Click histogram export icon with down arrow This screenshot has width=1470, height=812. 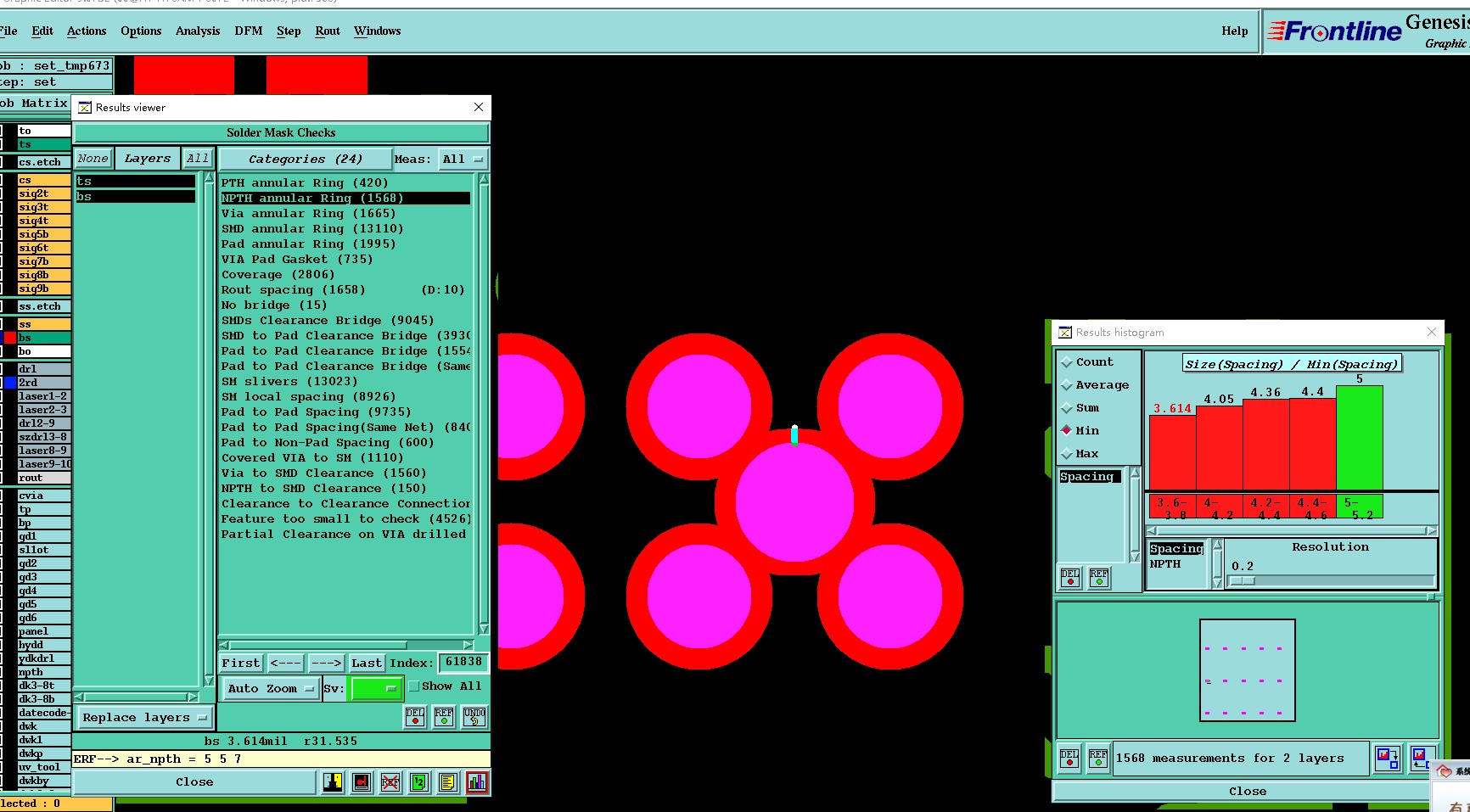[x=1388, y=758]
